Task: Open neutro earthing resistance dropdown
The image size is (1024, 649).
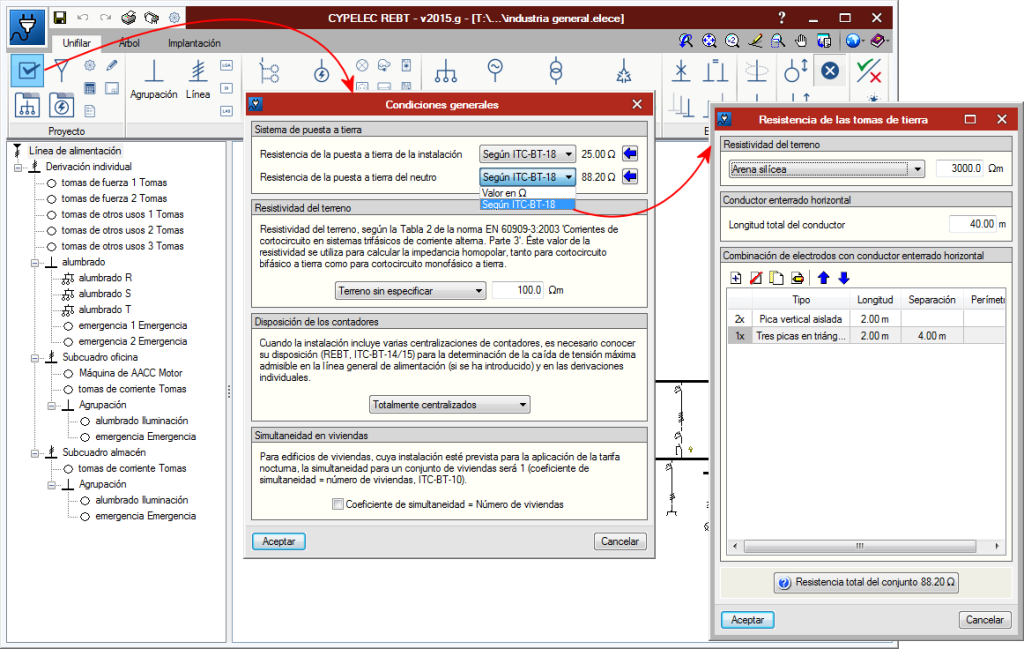Action: (x=528, y=177)
